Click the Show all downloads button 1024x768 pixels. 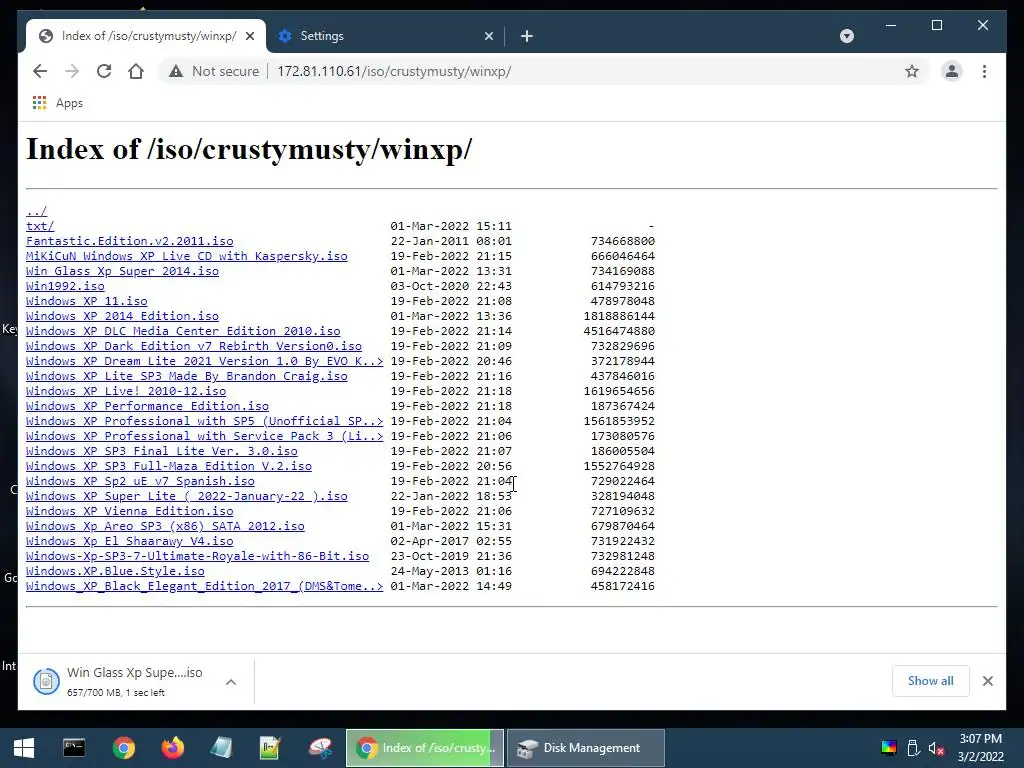coord(930,680)
